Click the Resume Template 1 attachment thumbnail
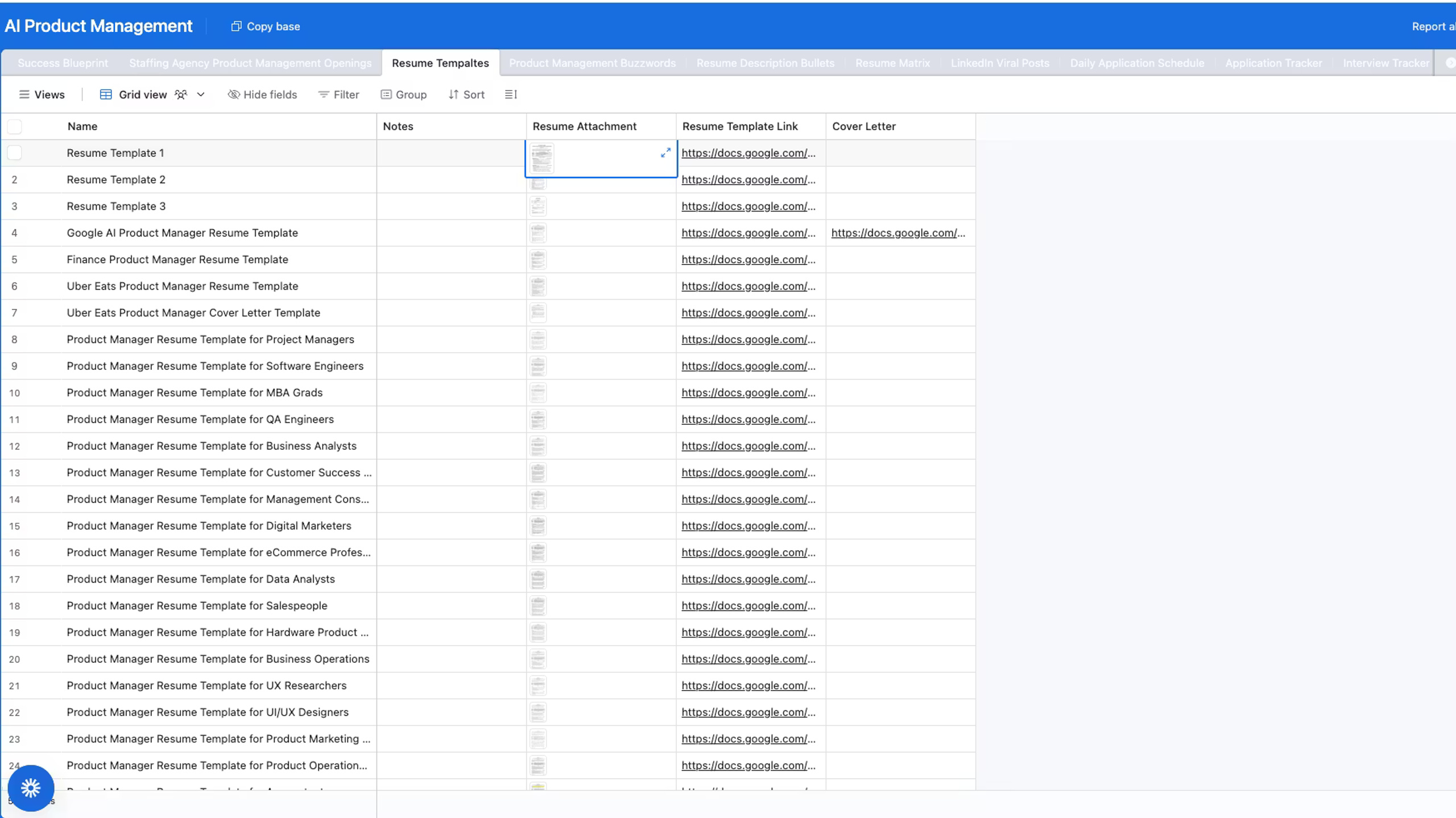This screenshot has height=818, width=1456. pyautogui.click(x=541, y=158)
